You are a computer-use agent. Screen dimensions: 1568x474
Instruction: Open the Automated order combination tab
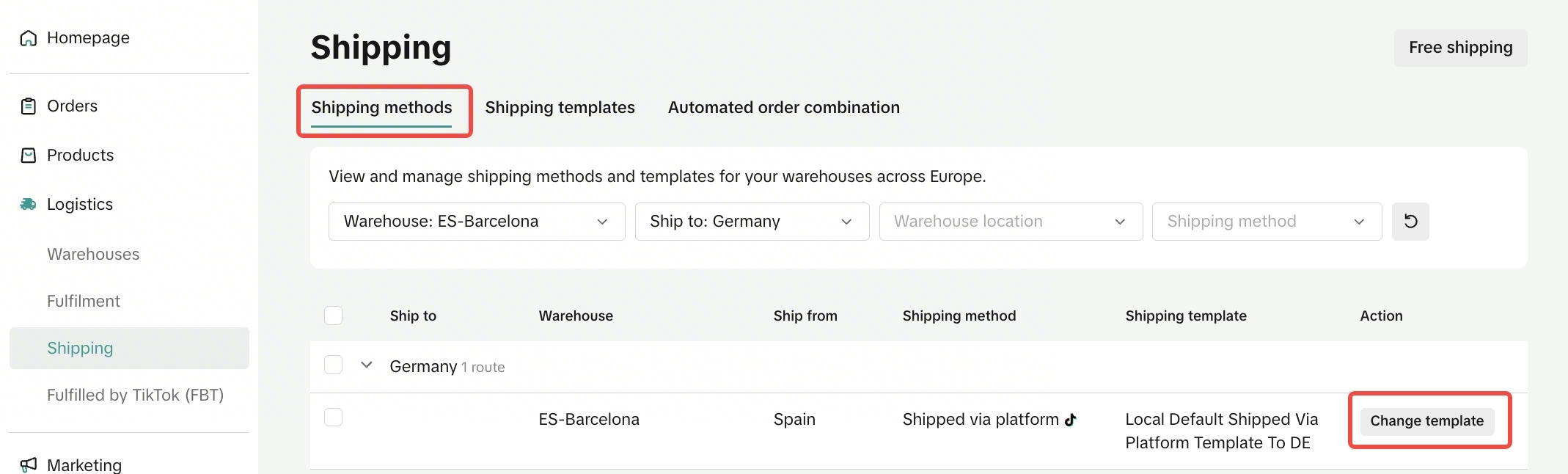pos(783,107)
